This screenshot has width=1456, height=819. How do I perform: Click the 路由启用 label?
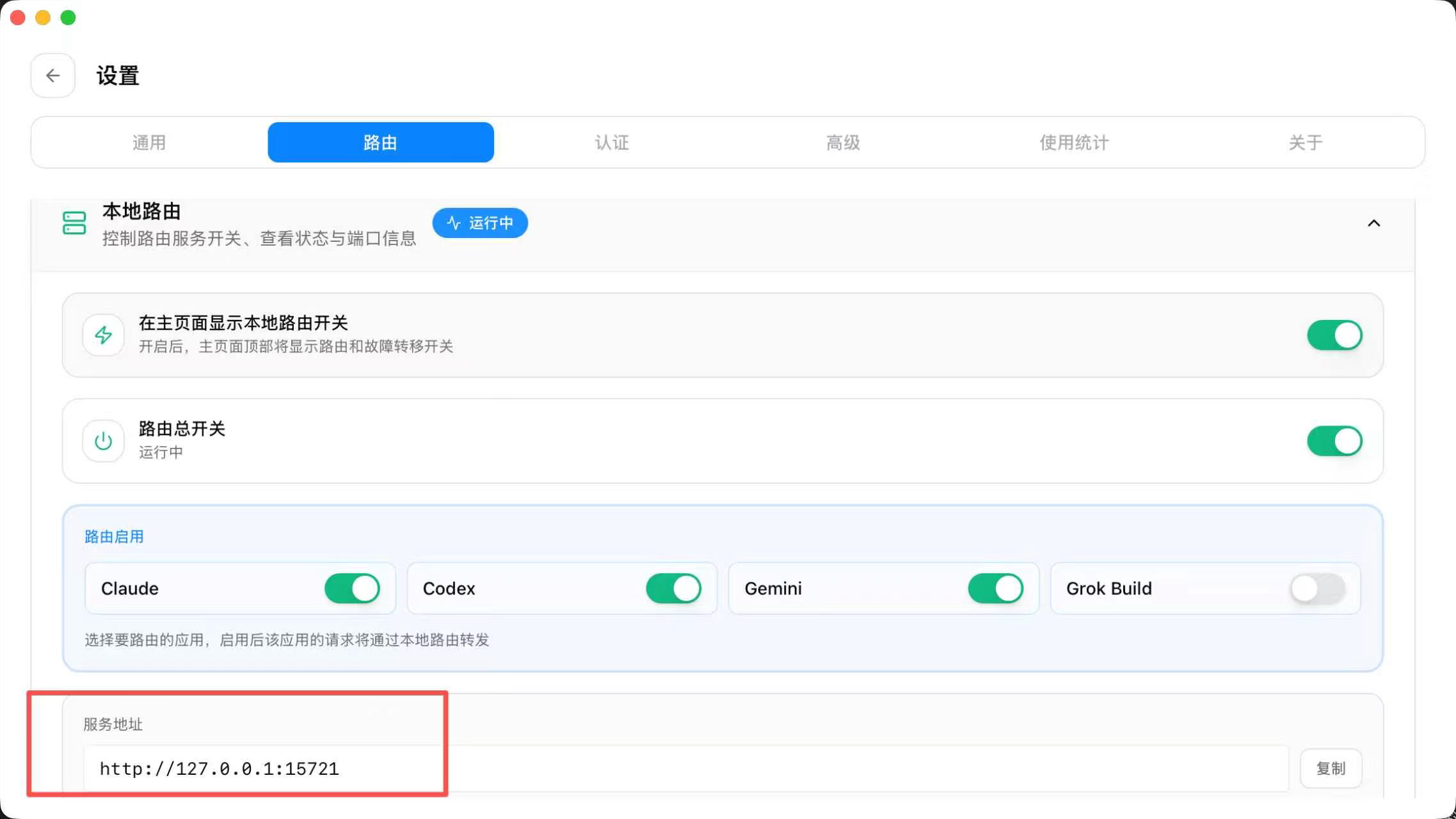click(x=114, y=536)
